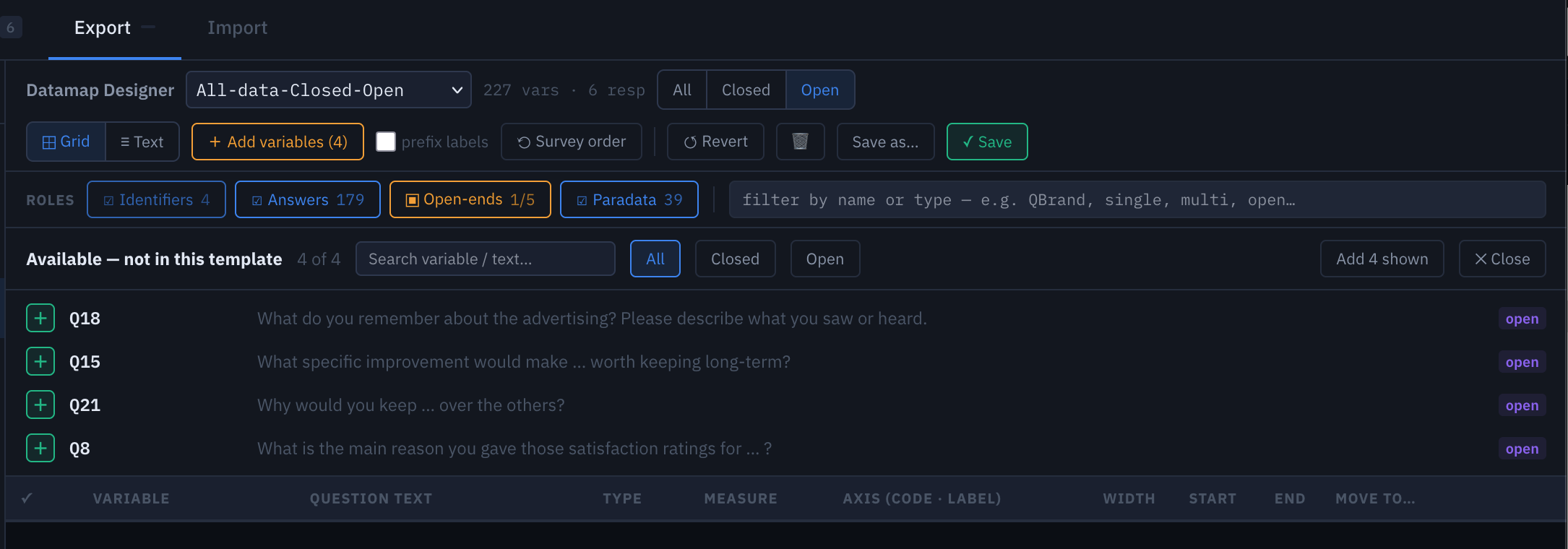This screenshot has height=549, width=1568.
Task: Click the QUESTION TEXT column header
Action: (371, 498)
